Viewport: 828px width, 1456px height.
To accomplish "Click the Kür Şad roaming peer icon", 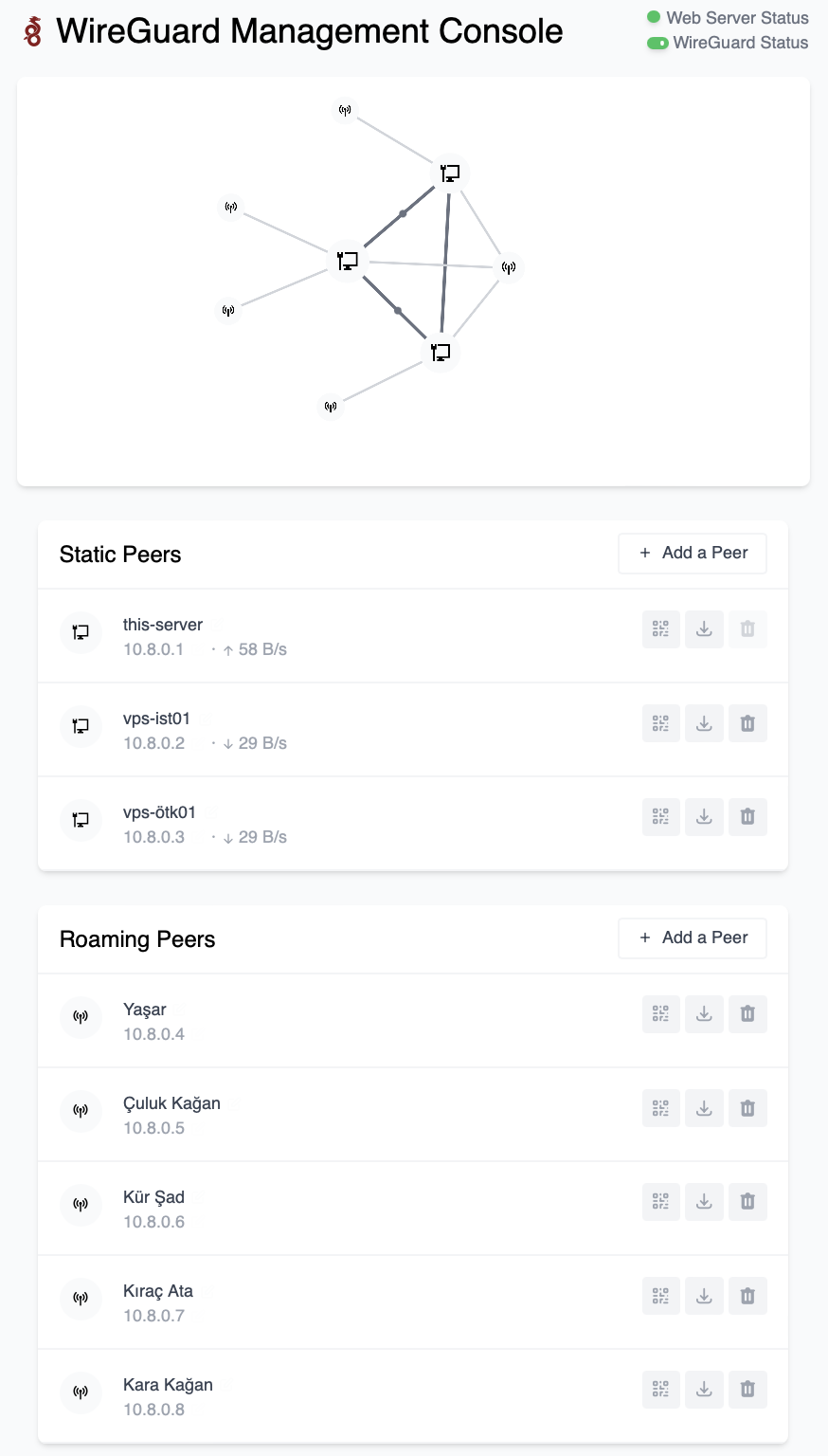I will [x=81, y=1204].
